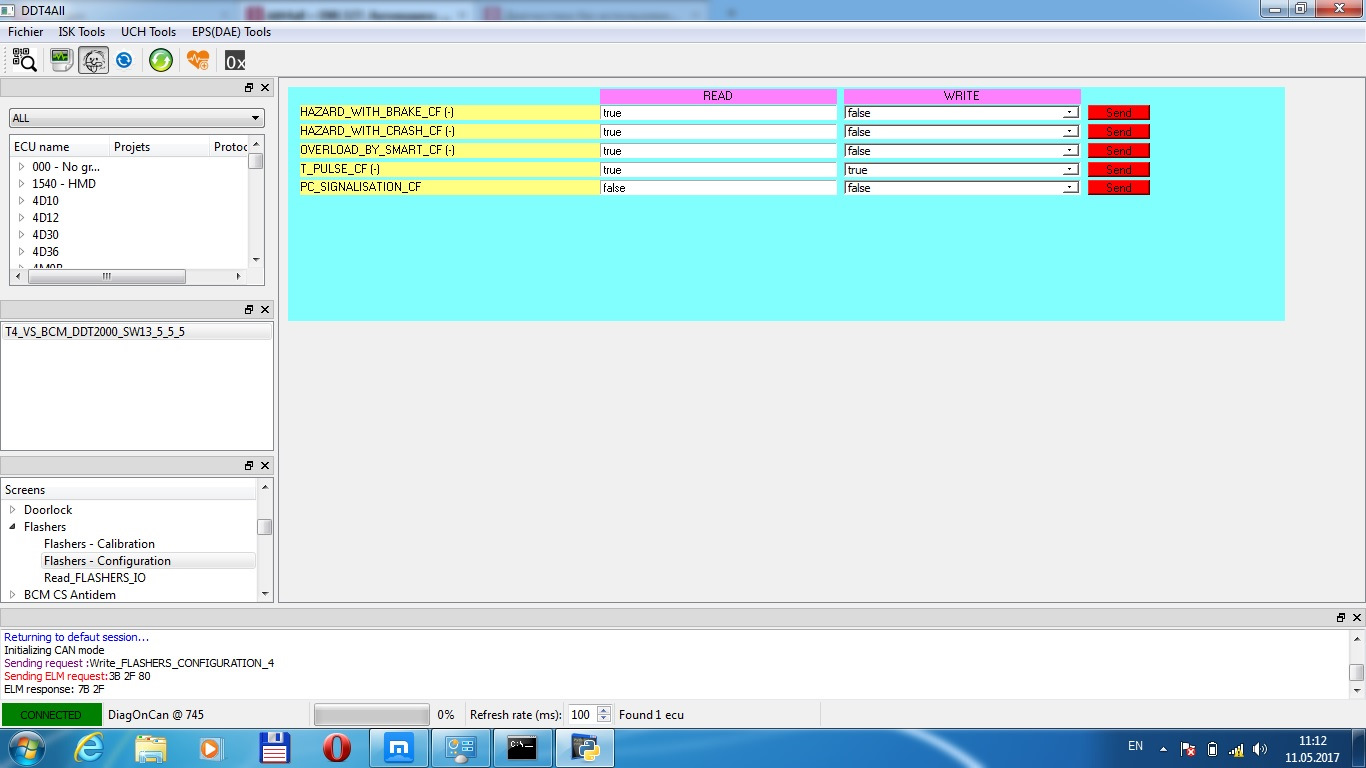This screenshot has width=1366, height=768.
Task: Click the refresh rate value field
Action: tap(581, 715)
